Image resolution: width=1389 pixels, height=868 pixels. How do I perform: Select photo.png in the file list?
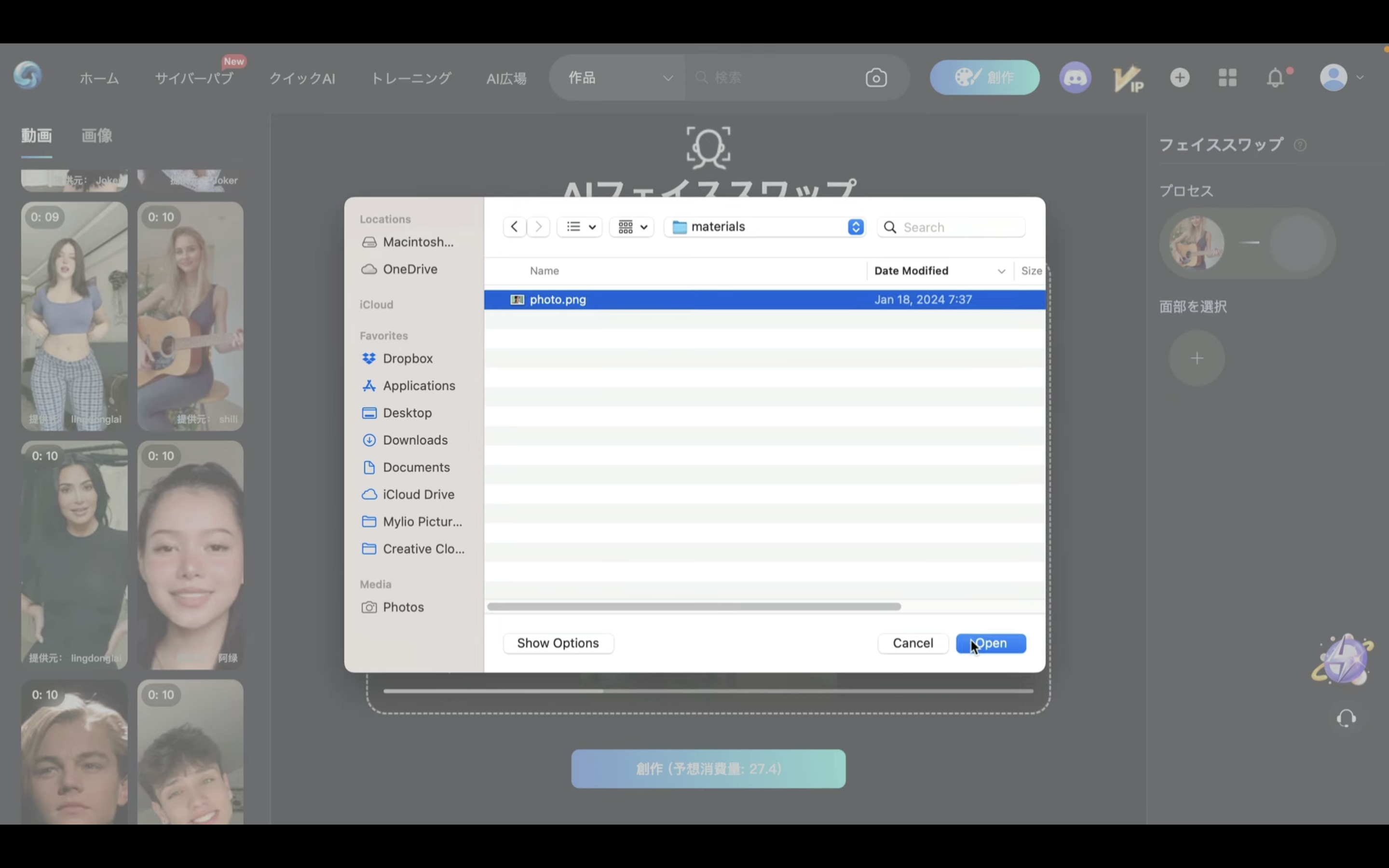[x=764, y=299]
